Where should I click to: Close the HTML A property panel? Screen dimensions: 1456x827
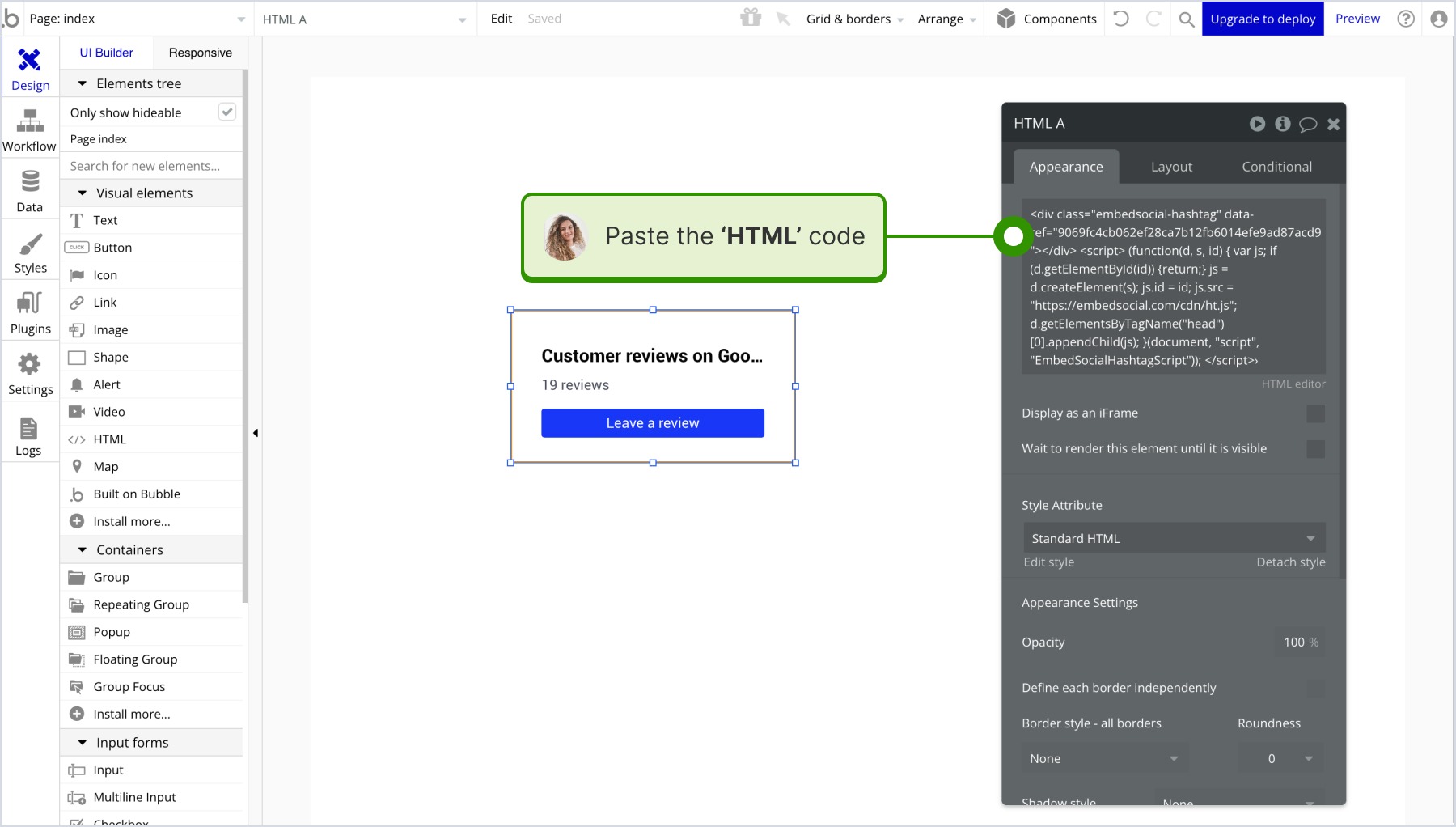point(1333,124)
